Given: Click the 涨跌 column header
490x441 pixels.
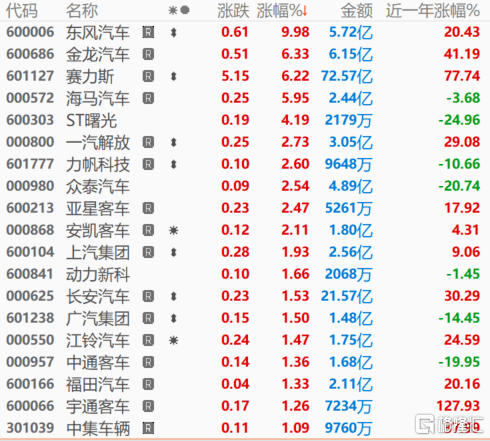Looking at the screenshot, I should point(233,11).
